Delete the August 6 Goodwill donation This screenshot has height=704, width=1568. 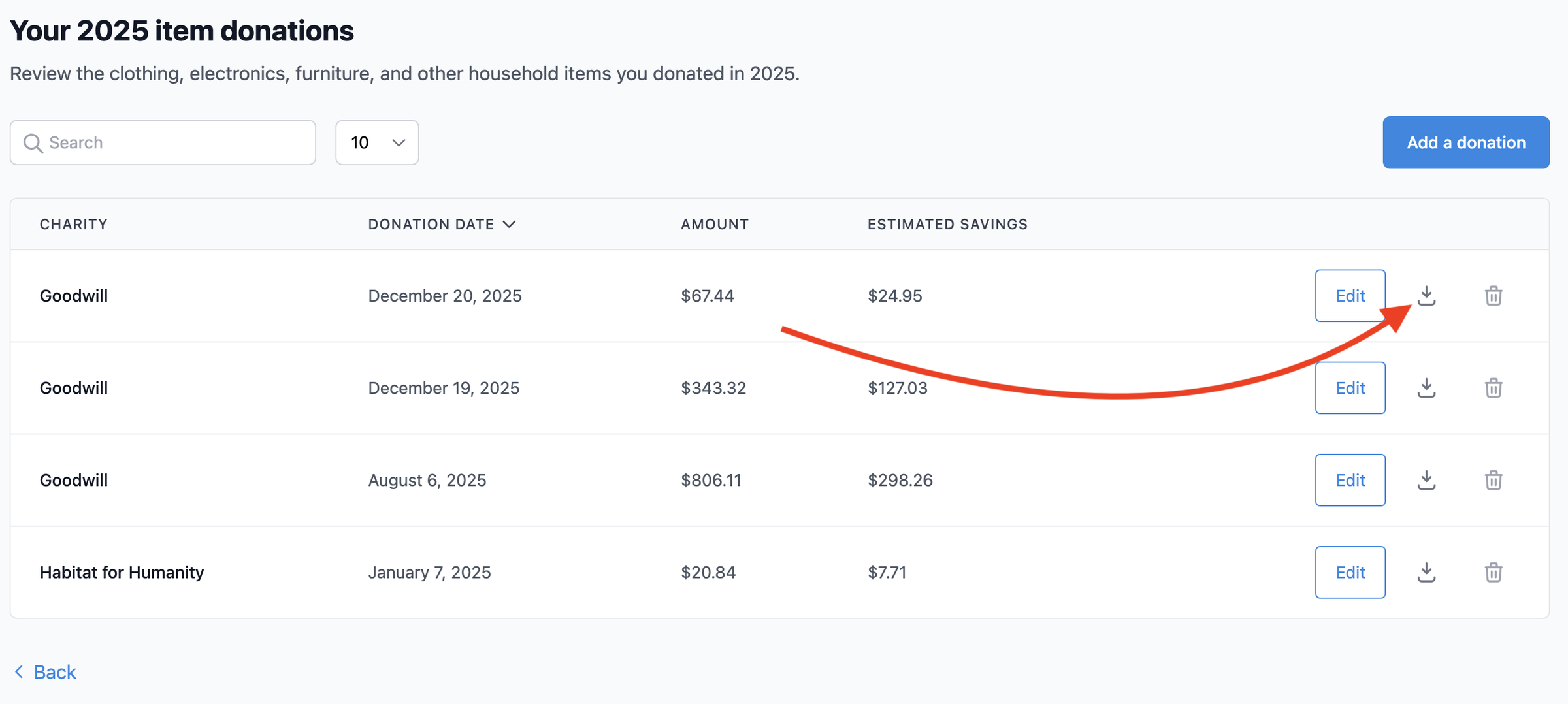(1494, 480)
